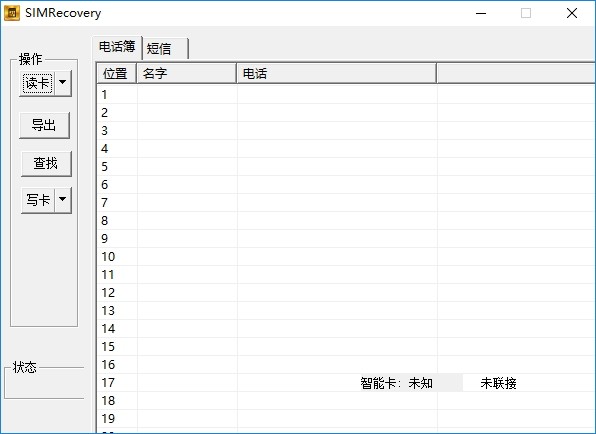Select row 10 in the phonebook list
Viewport: 596px width, 434px height.
click(346, 257)
